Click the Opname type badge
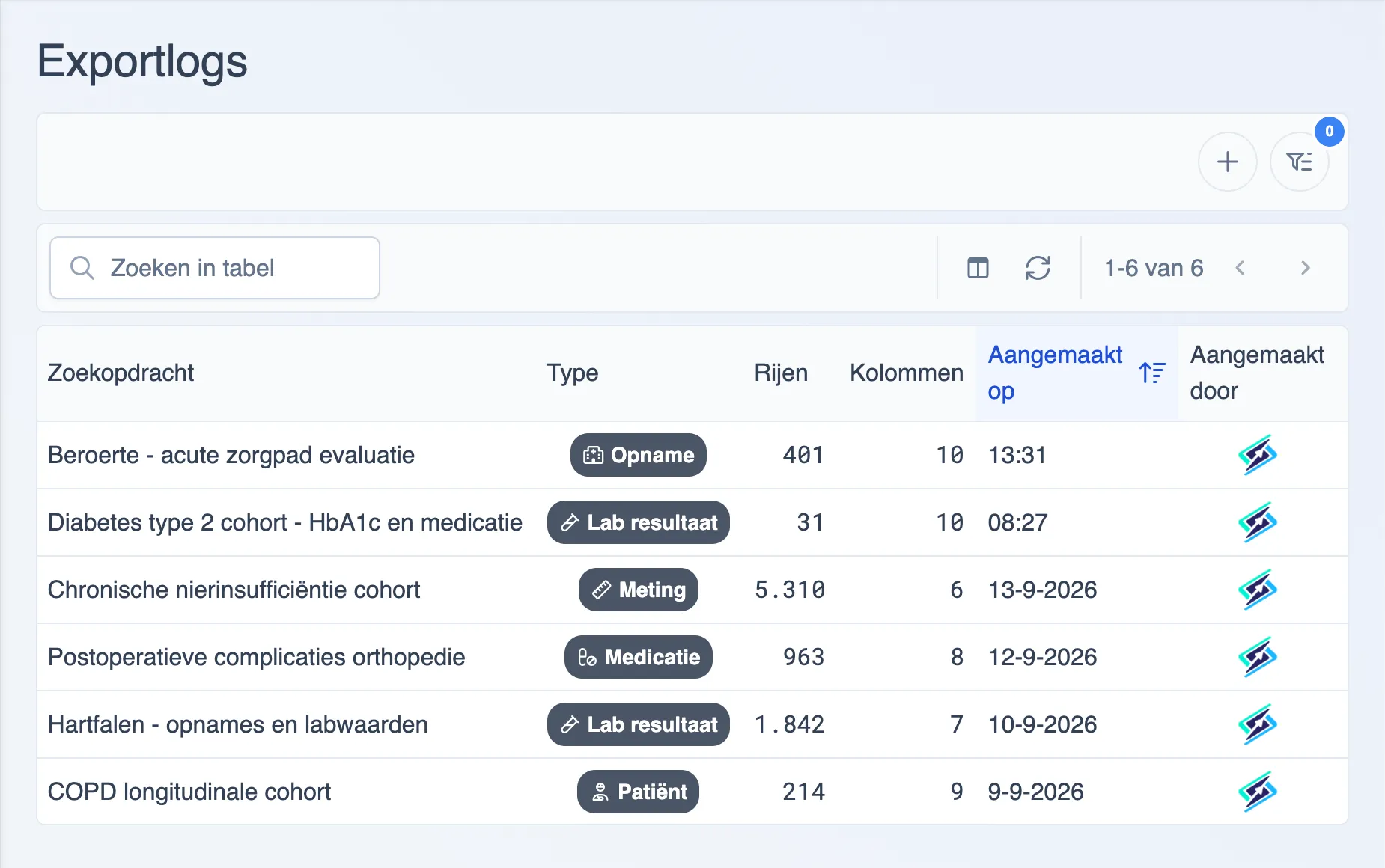 pyautogui.click(x=639, y=455)
